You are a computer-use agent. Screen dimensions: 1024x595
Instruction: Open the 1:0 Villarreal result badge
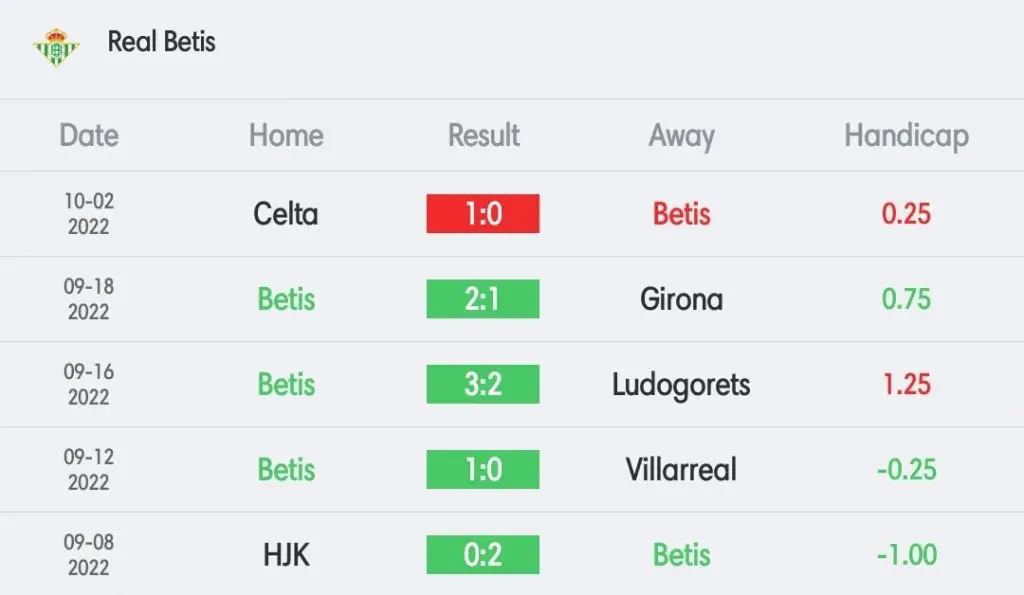tap(483, 470)
